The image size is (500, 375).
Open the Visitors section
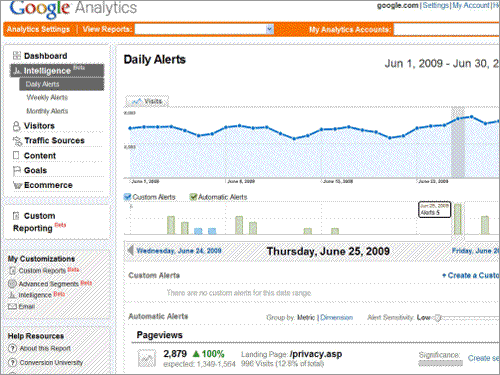39,126
